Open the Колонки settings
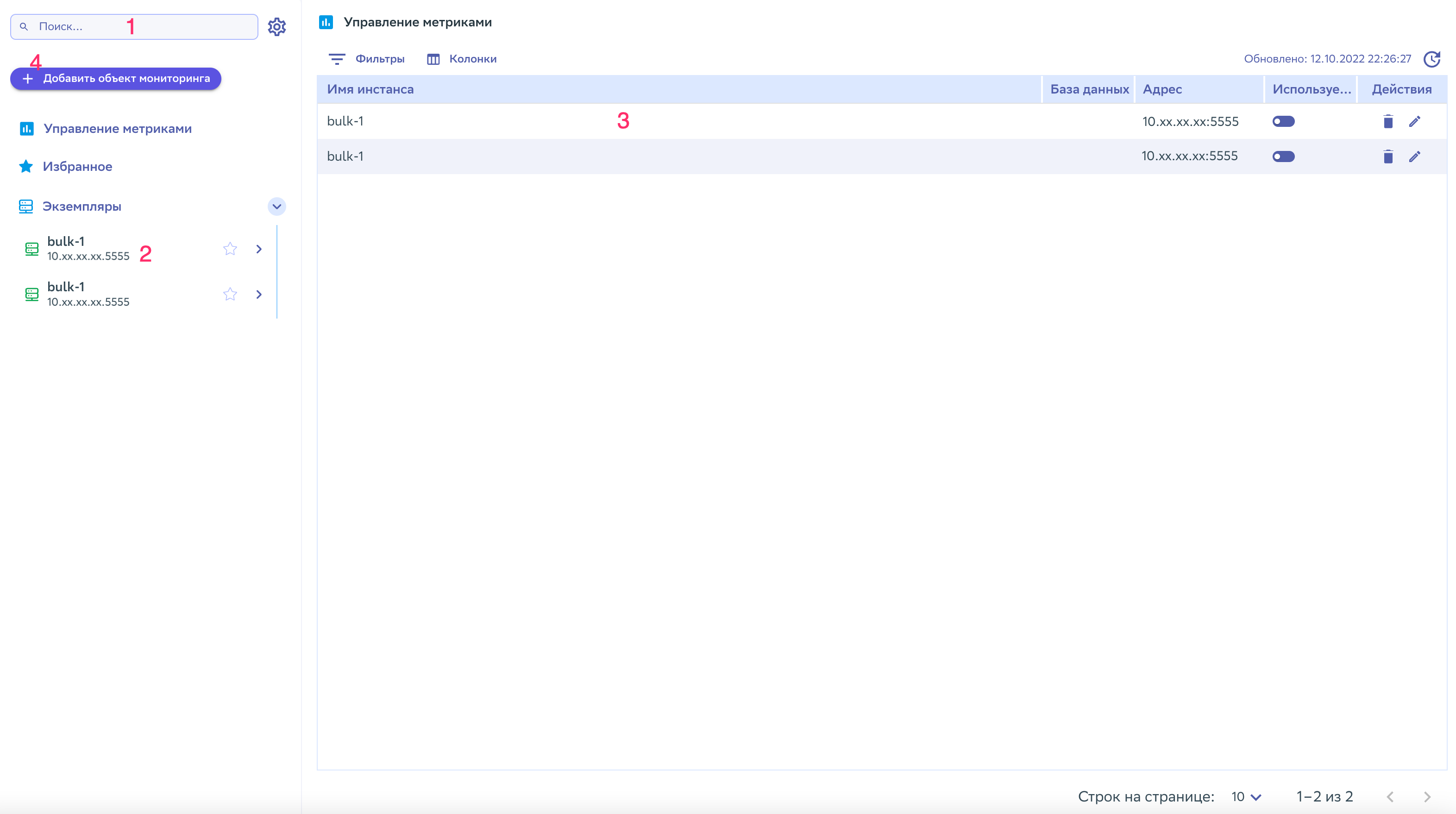This screenshot has height=814, width=1456. pos(462,59)
